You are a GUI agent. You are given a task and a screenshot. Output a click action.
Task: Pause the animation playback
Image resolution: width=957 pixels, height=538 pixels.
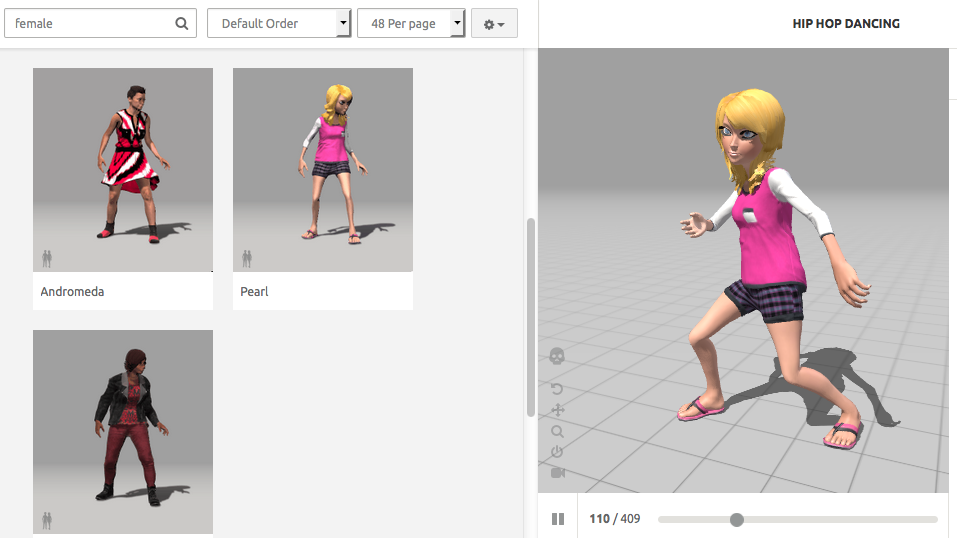(558, 519)
